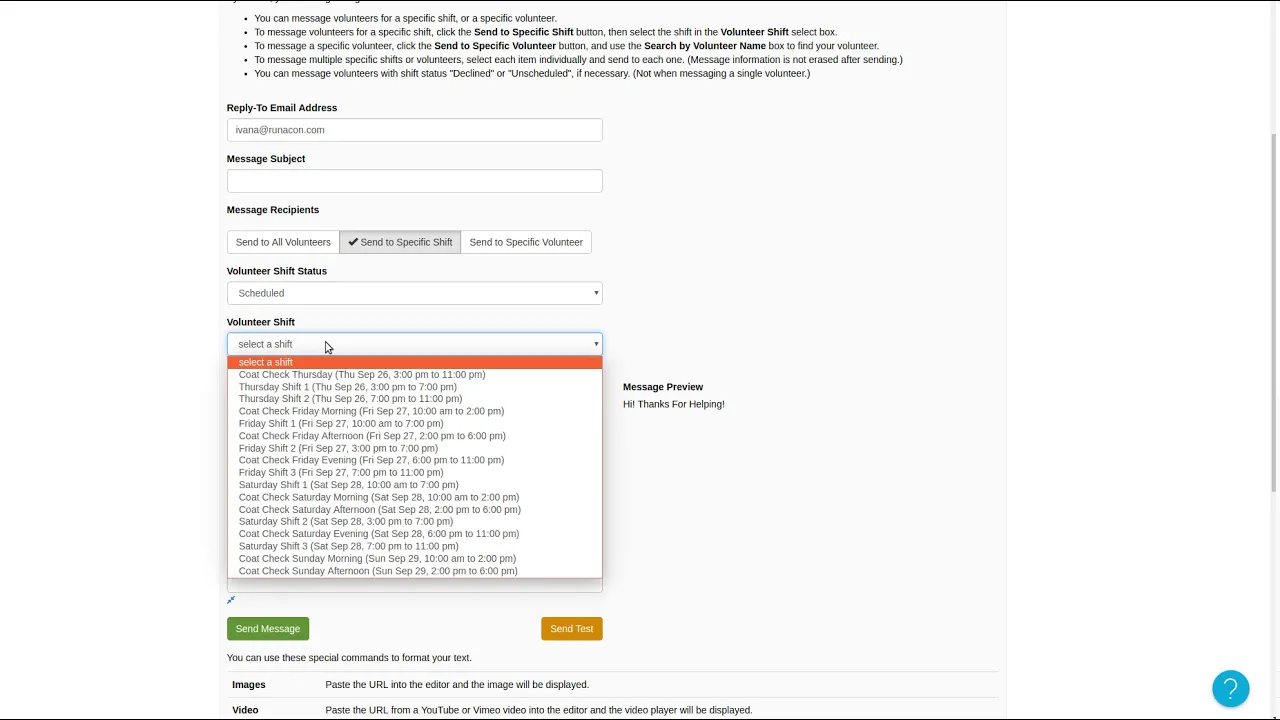Select Coat Check Saturday Morning shift
The height and width of the screenshot is (720, 1280).
[414, 497]
